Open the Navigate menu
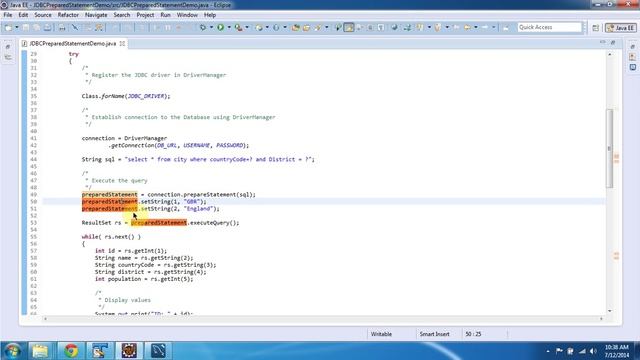640x360 pixels. tap(96, 15)
